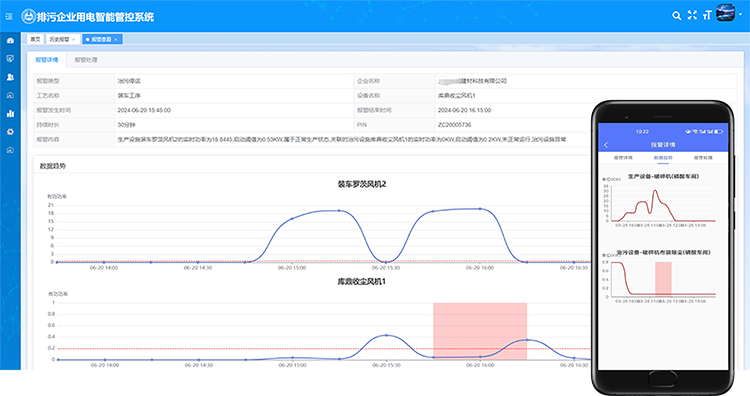Tap the 报警处理 tab on the phone

tap(703, 157)
